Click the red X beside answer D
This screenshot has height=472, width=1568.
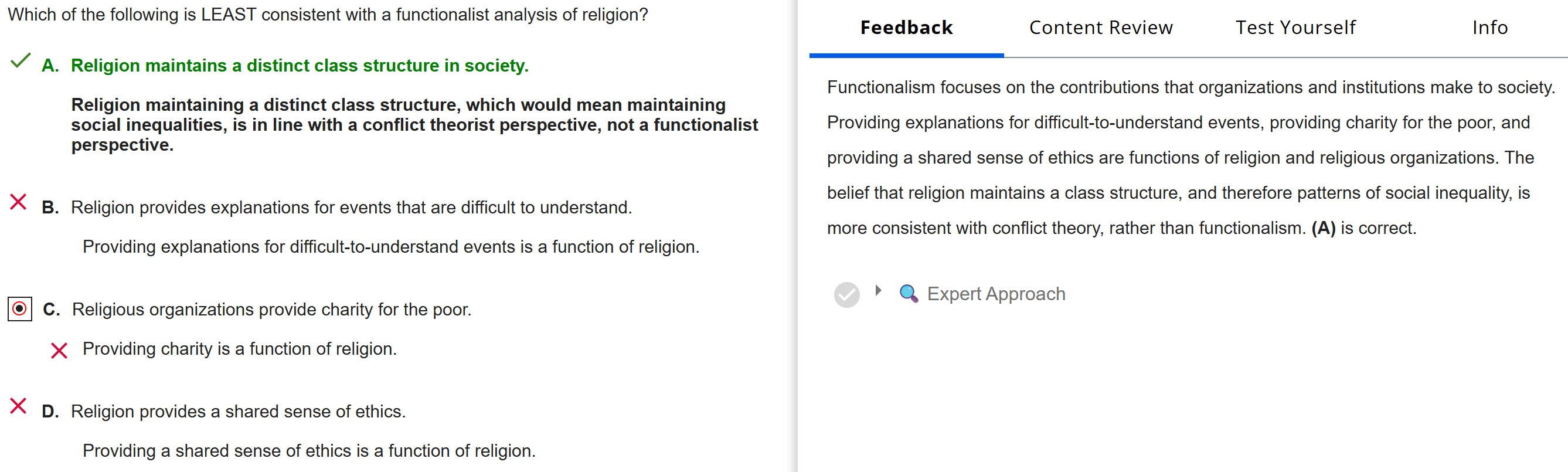tap(18, 406)
